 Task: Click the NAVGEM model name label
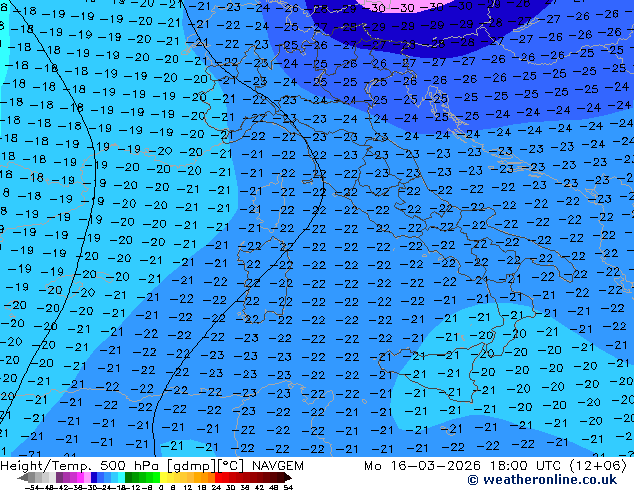tap(278, 465)
